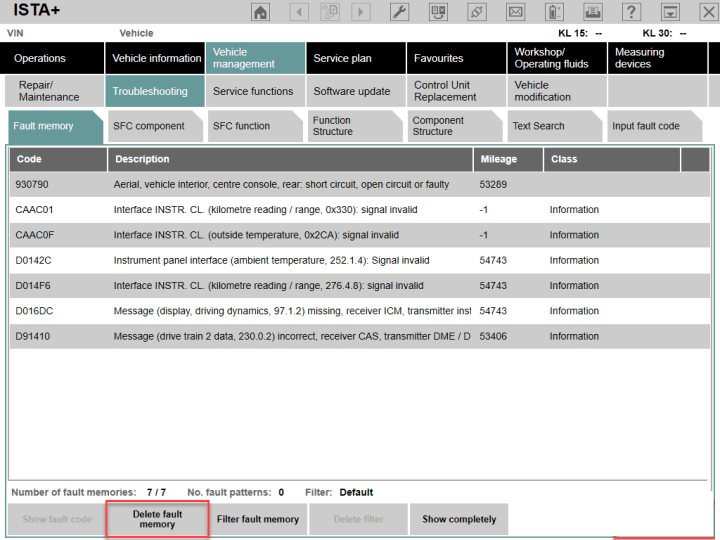The width and height of the screenshot is (720, 540).
Task: Click the Delete filter button
Action: [358, 519]
